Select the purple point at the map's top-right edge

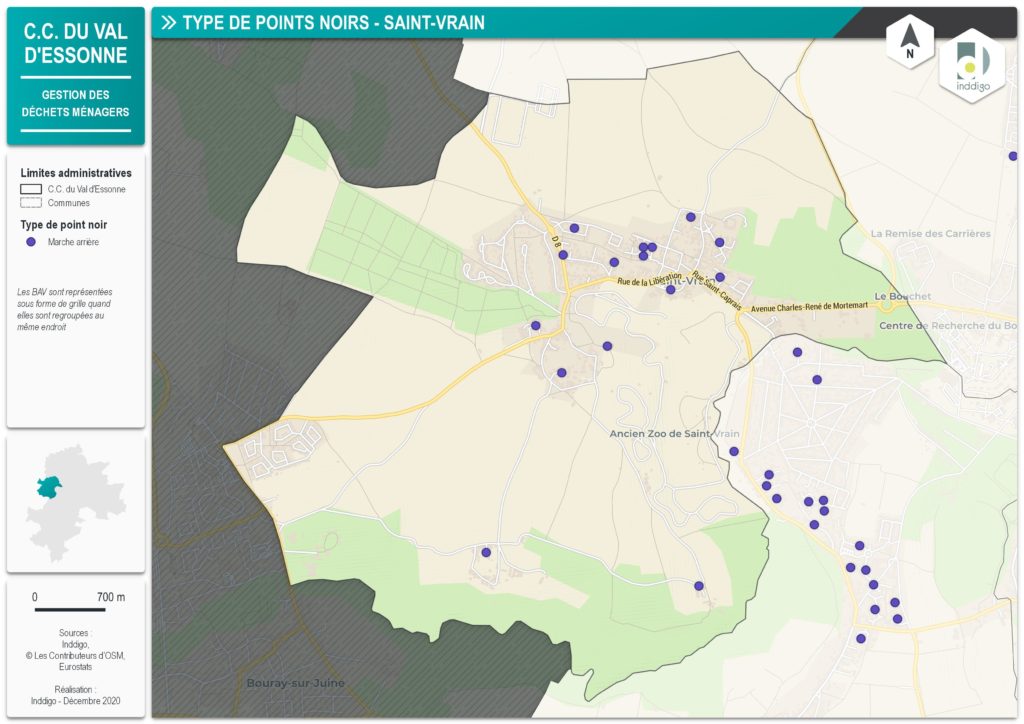click(x=1013, y=156)
